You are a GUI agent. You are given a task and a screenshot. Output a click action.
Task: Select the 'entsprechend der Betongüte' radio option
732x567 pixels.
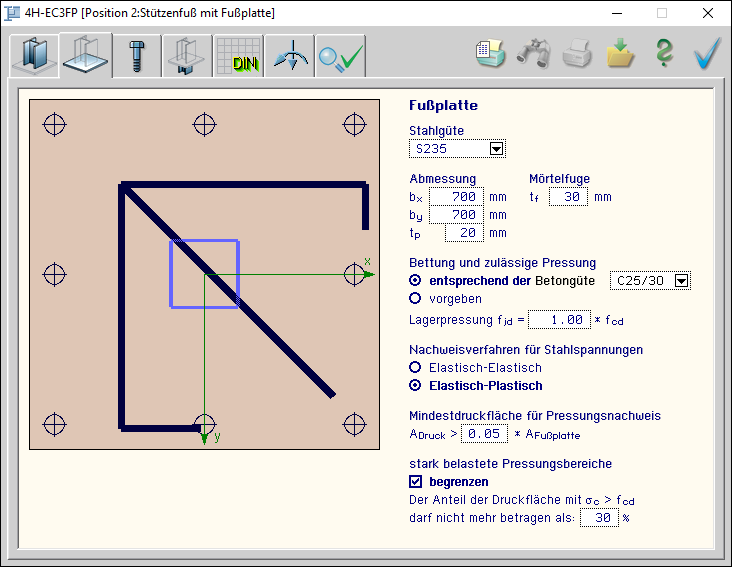coord(416,281)
